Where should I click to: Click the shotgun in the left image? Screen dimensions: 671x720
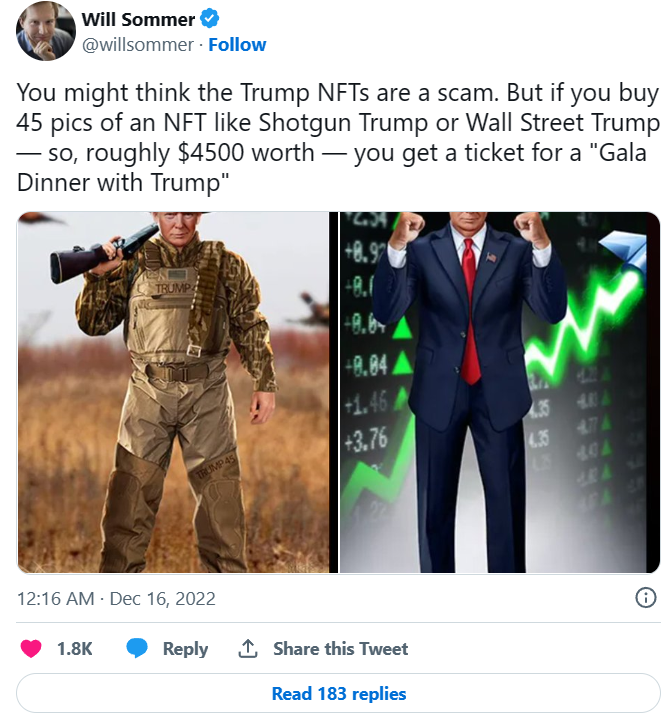click(x=105, y=253)
